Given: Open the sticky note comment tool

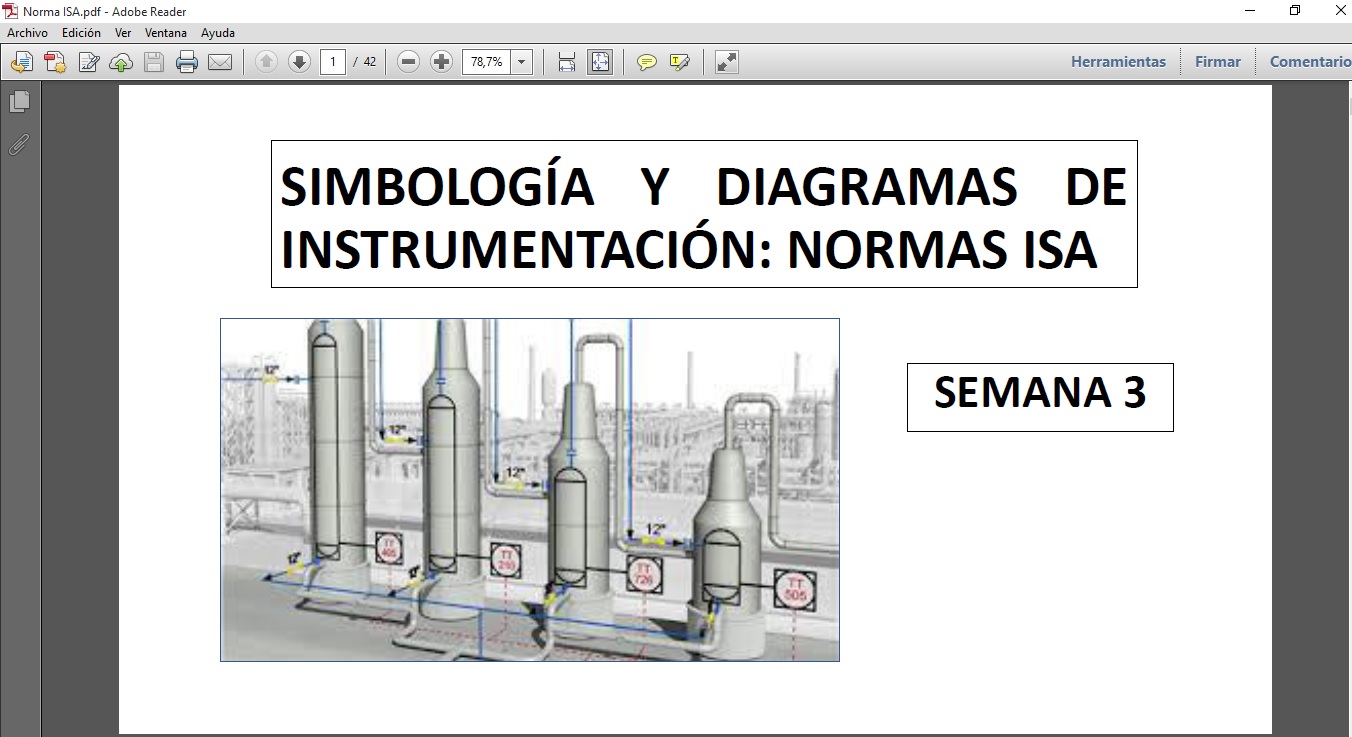Looking at the screenshot, I should 647,62.
